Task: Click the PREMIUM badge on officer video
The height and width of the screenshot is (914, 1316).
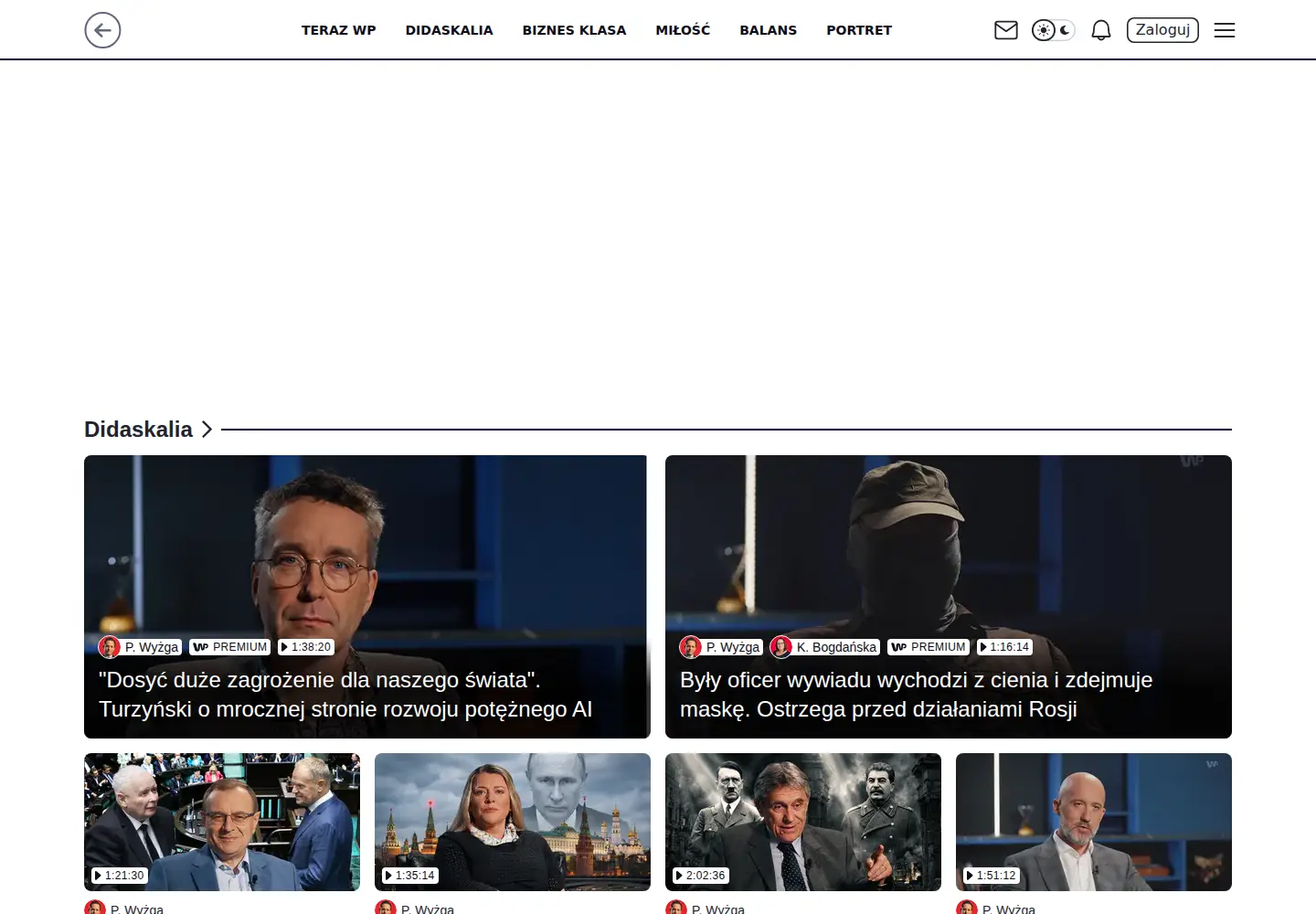Action: tap(929, 647)
